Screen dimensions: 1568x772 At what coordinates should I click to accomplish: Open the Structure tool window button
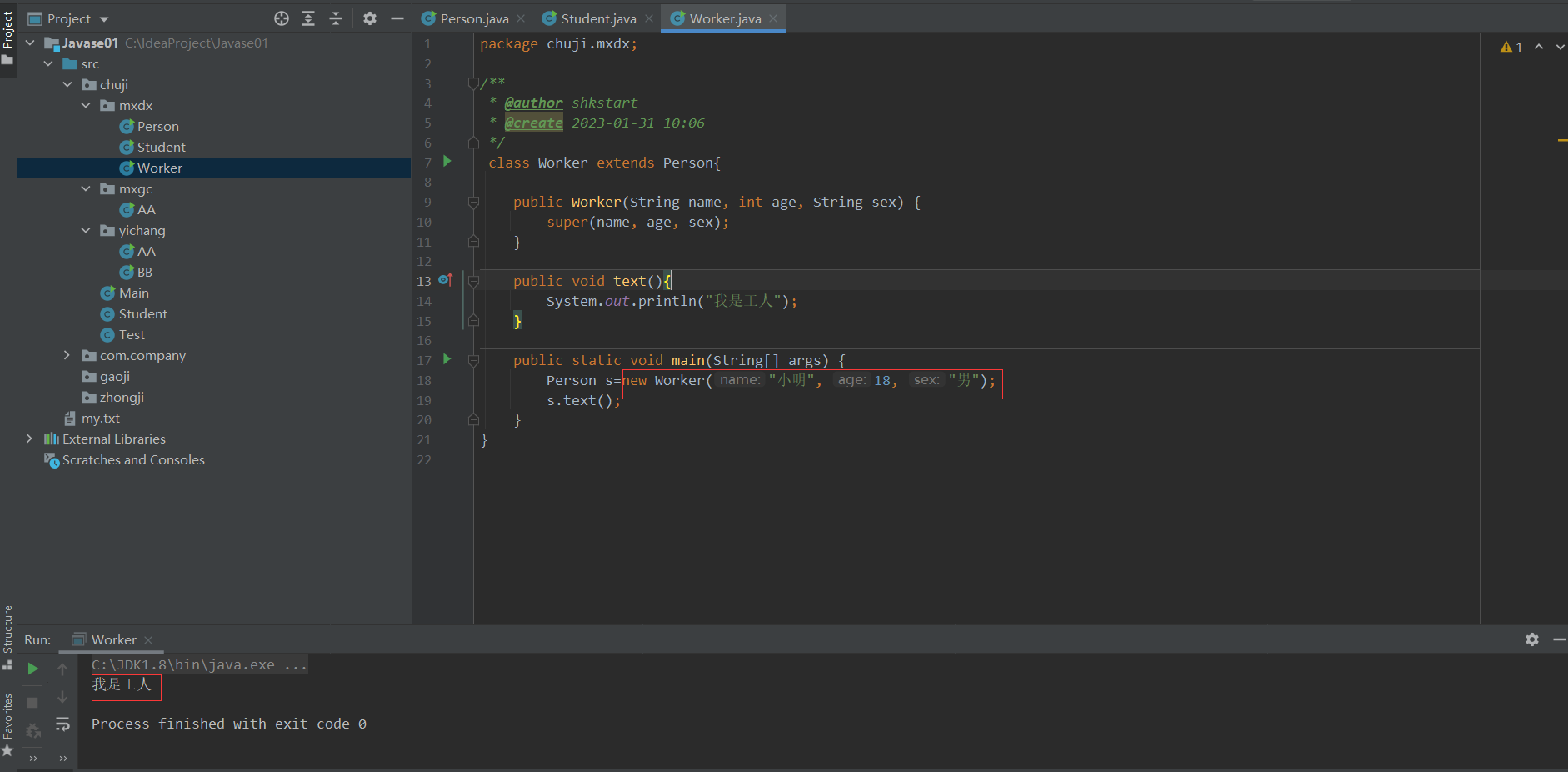click(x=7, y=637)
